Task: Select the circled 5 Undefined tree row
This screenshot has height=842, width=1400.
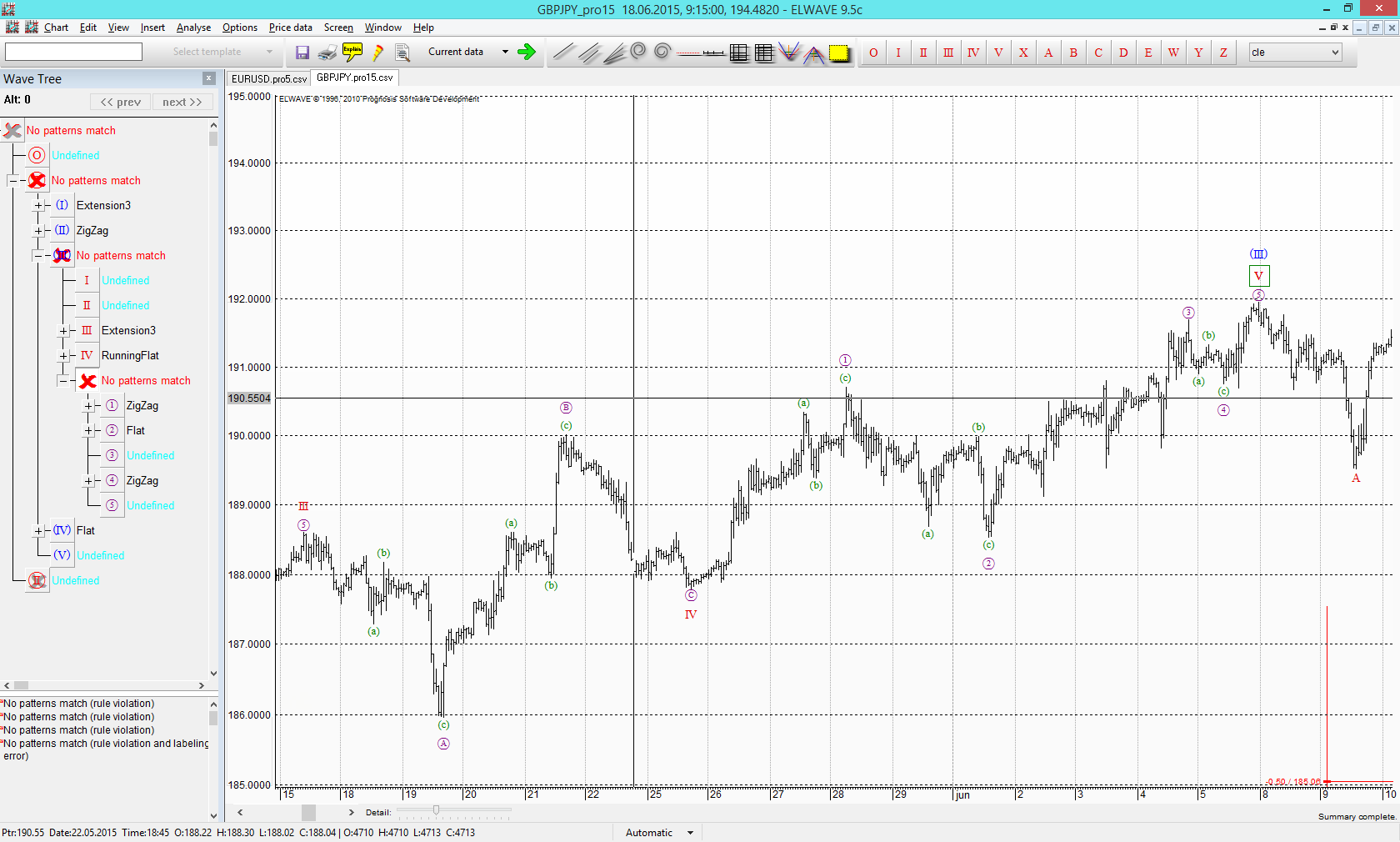Action: 138,505
